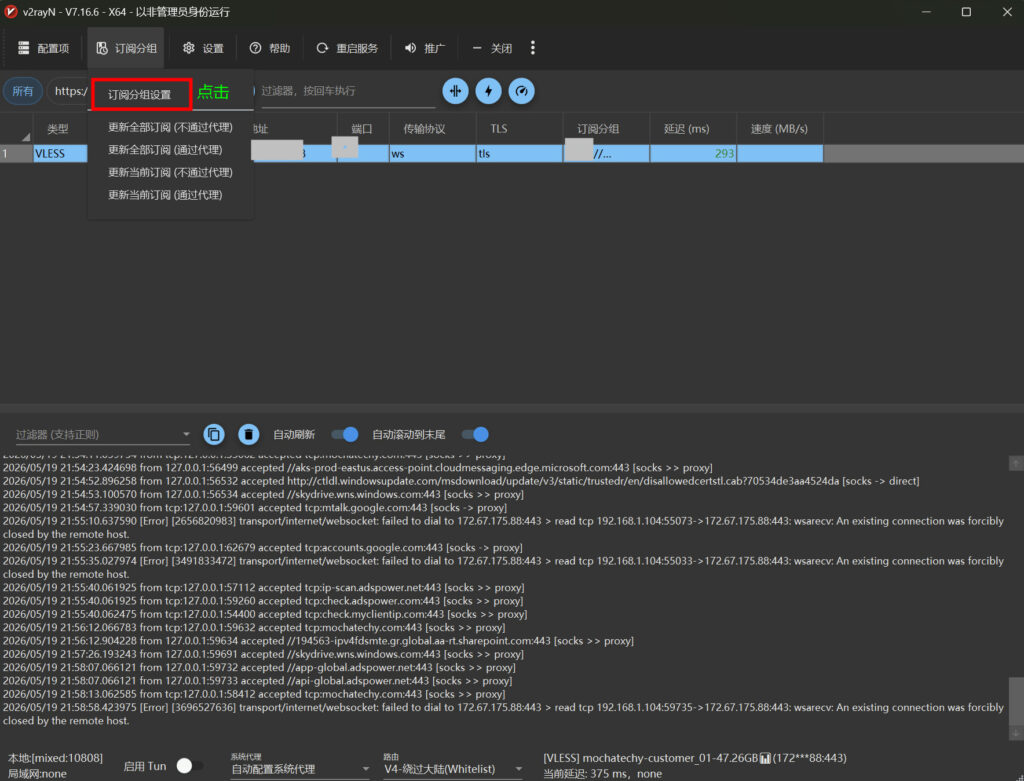The image size is (1024, 781).
Task: Open the 路由 V4-绕过大陆 routing dropdown
Action: (453, 769)
